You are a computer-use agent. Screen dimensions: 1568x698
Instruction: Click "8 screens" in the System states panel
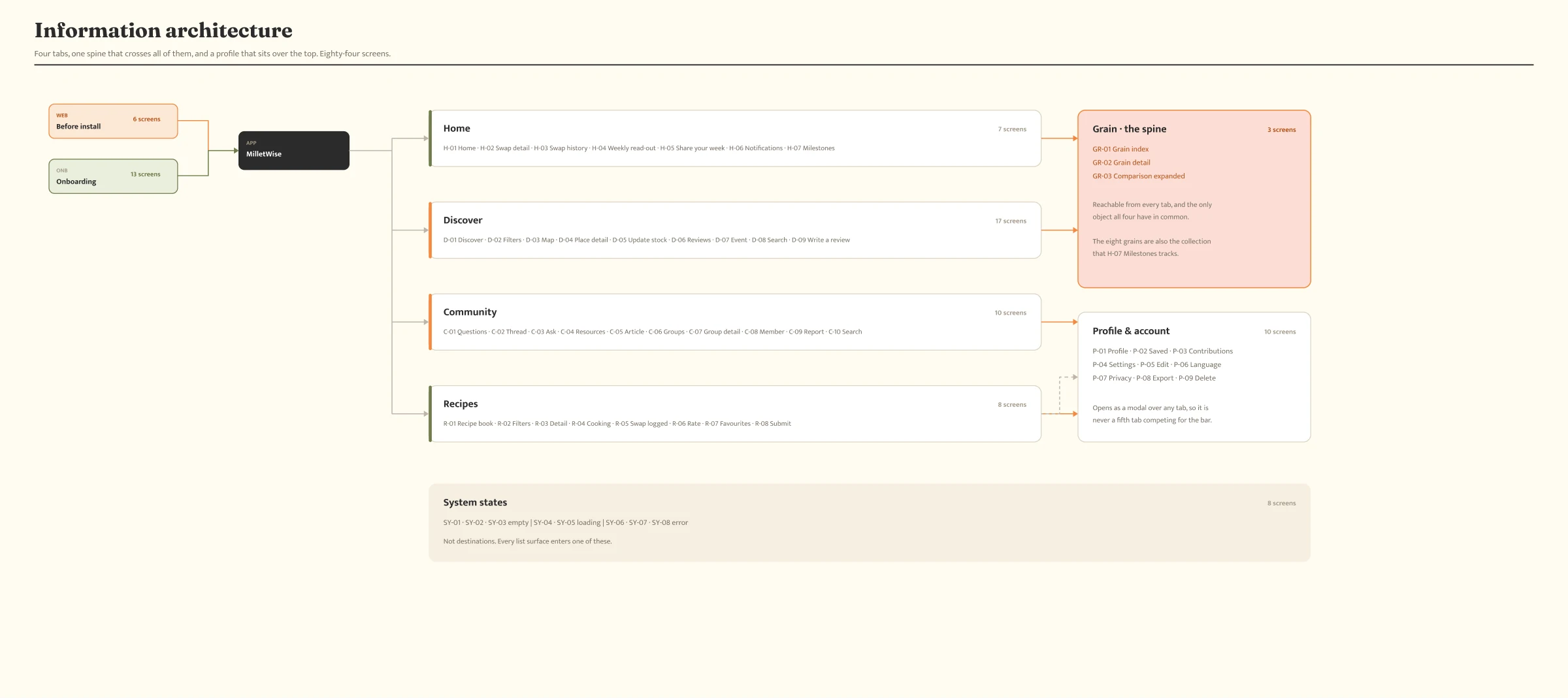(x=1282, y=503)
